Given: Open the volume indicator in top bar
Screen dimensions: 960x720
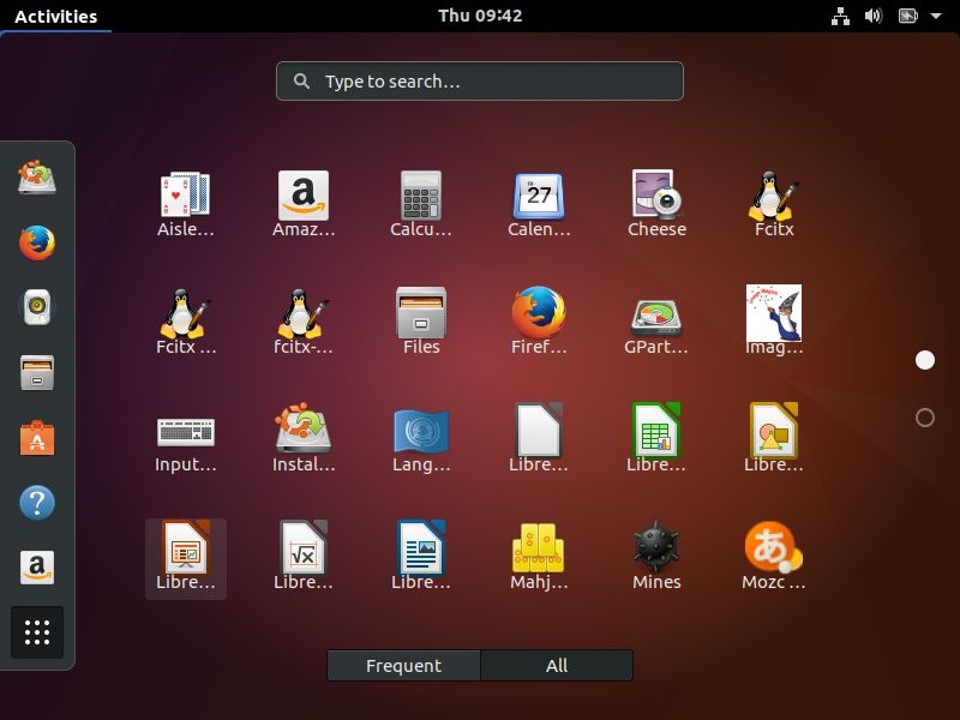Looking at the screenshot, I should pos(873,16).
